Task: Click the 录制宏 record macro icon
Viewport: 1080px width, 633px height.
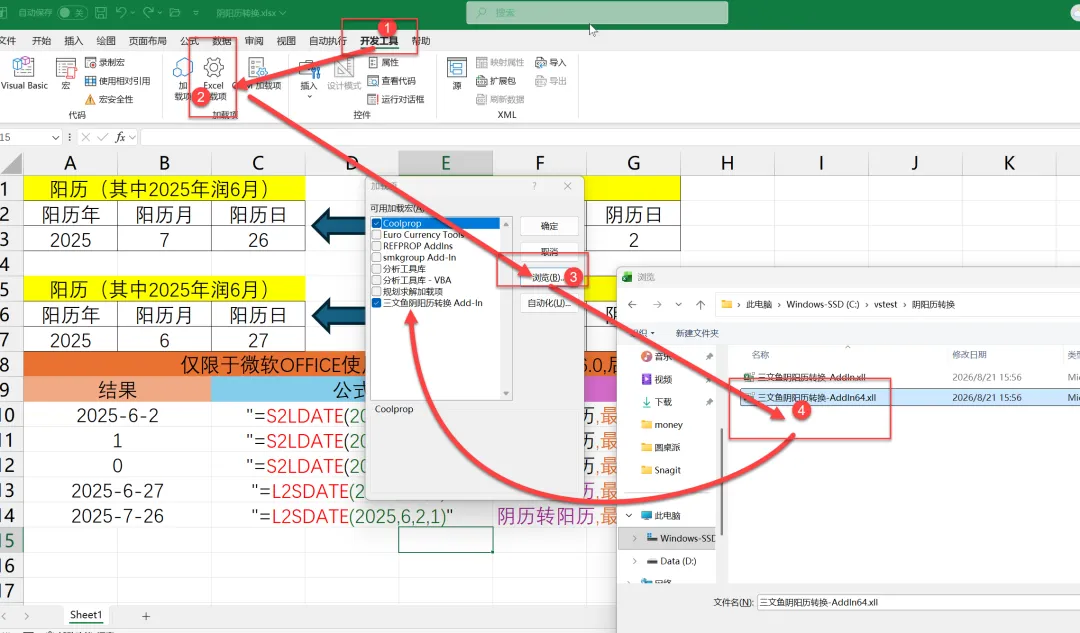Action: coord(90,63)
